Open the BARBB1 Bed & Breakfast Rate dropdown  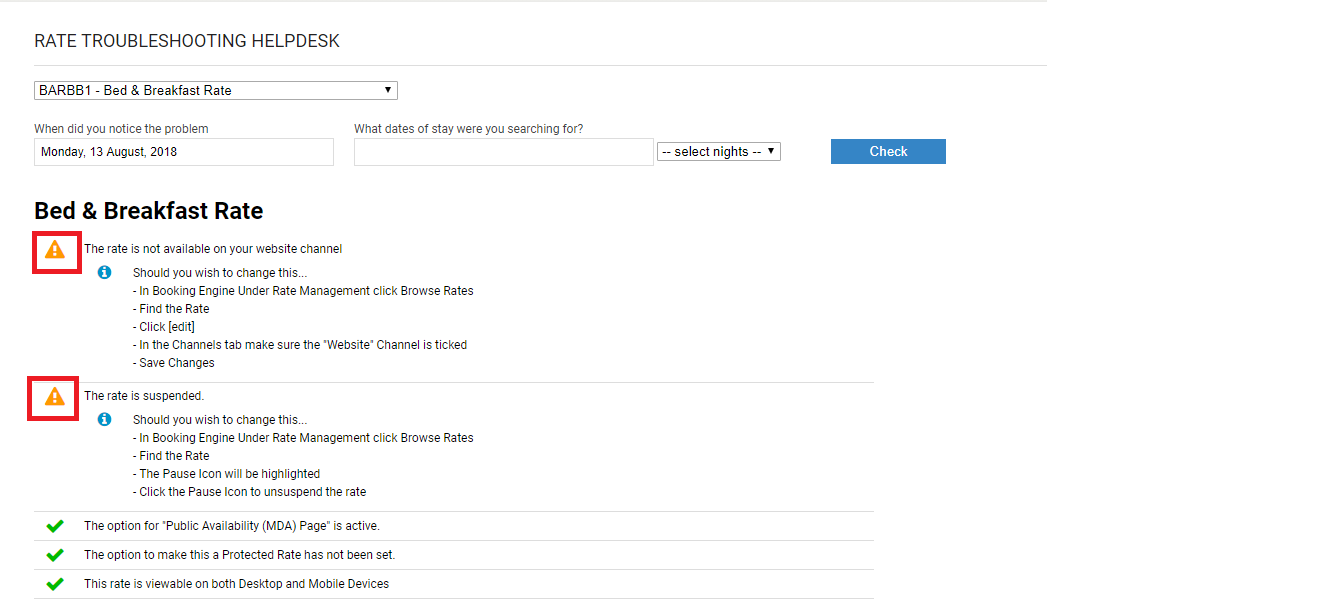click(x=215, y=91)
